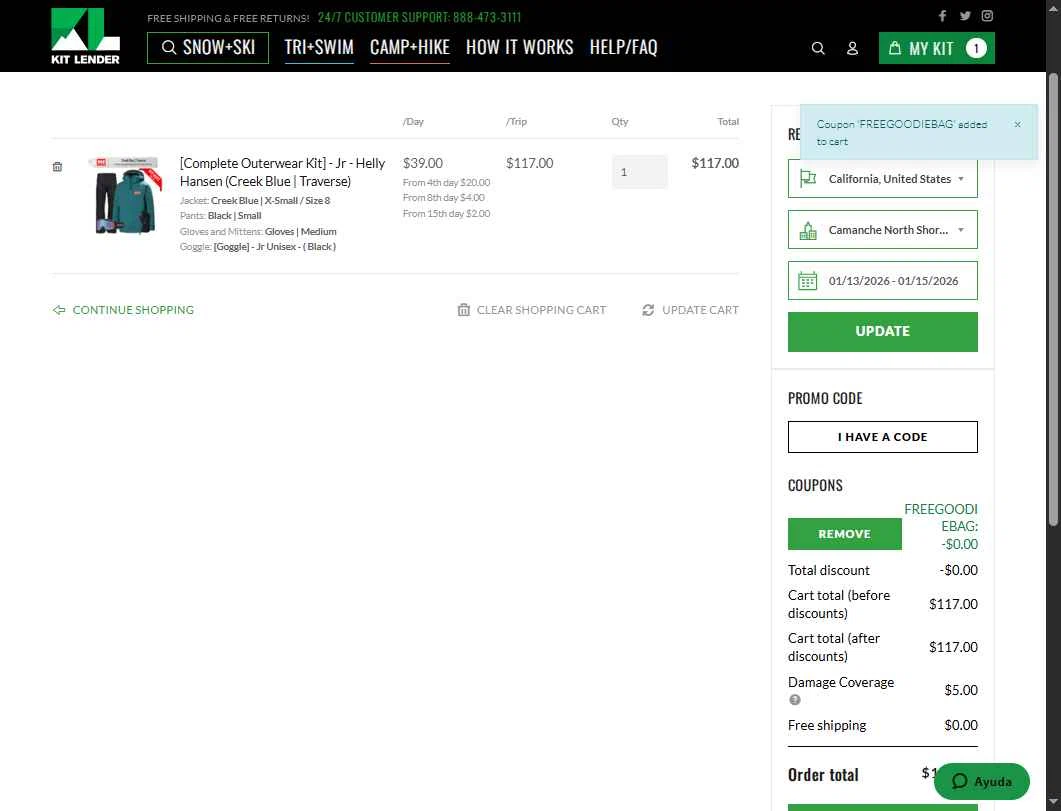
Task: Call customer support number 888-473-3111
Action: [487, 17]
